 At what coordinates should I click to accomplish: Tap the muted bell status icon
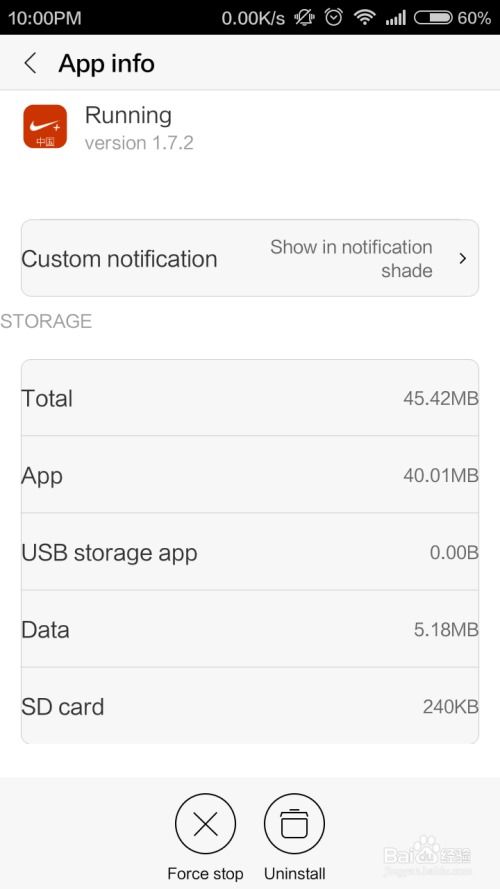pos(304,18)
